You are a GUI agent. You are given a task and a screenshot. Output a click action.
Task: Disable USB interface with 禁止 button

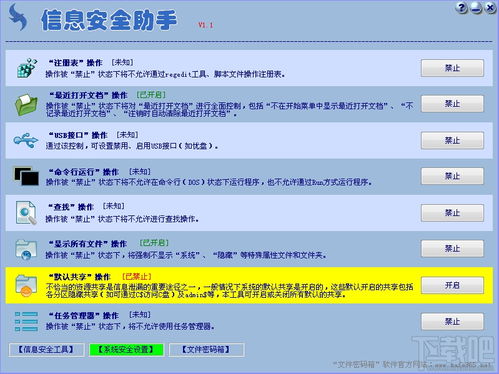coord(452,140)
